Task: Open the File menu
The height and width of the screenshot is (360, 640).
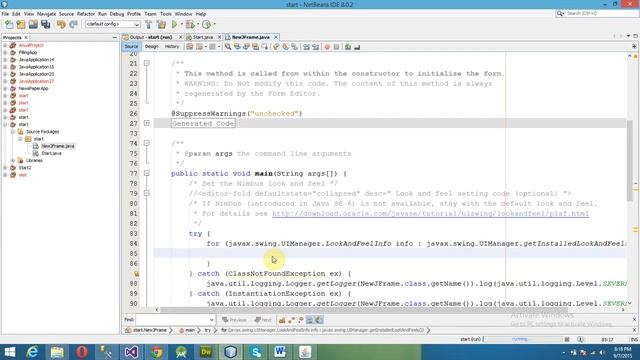Action: click(5, 14)
